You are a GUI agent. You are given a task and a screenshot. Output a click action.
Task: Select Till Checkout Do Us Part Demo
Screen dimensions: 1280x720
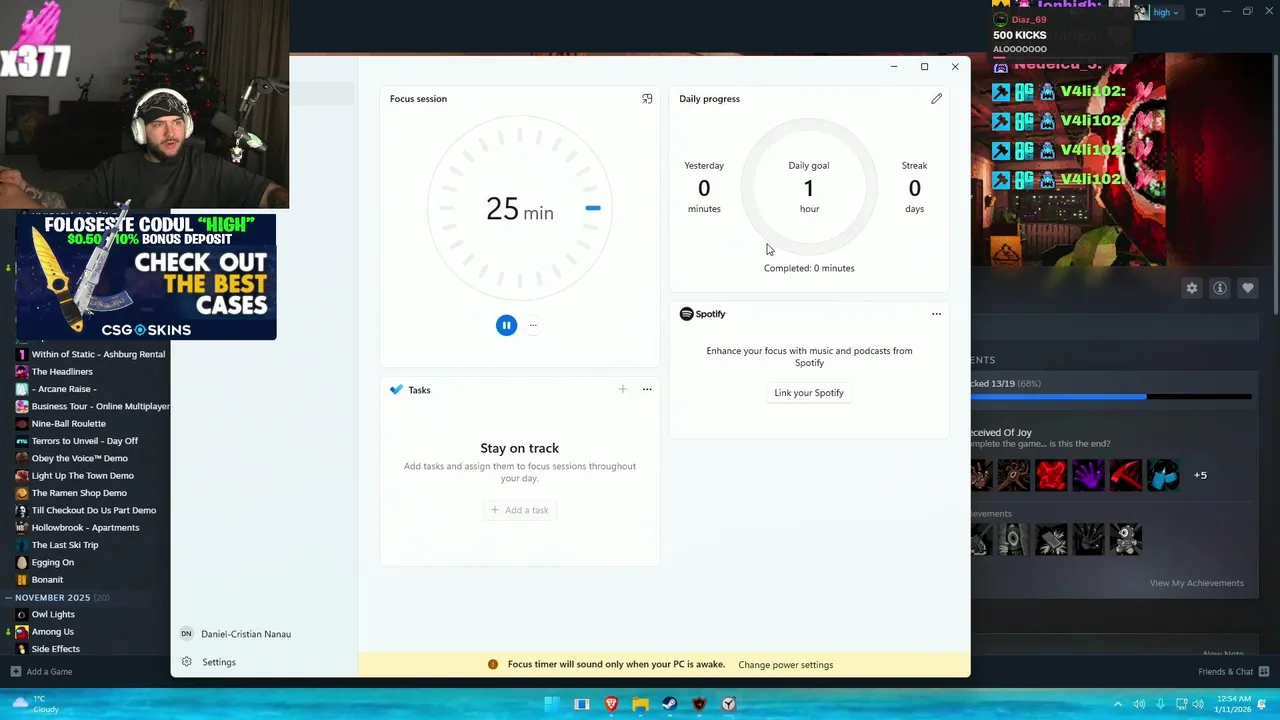93,511
